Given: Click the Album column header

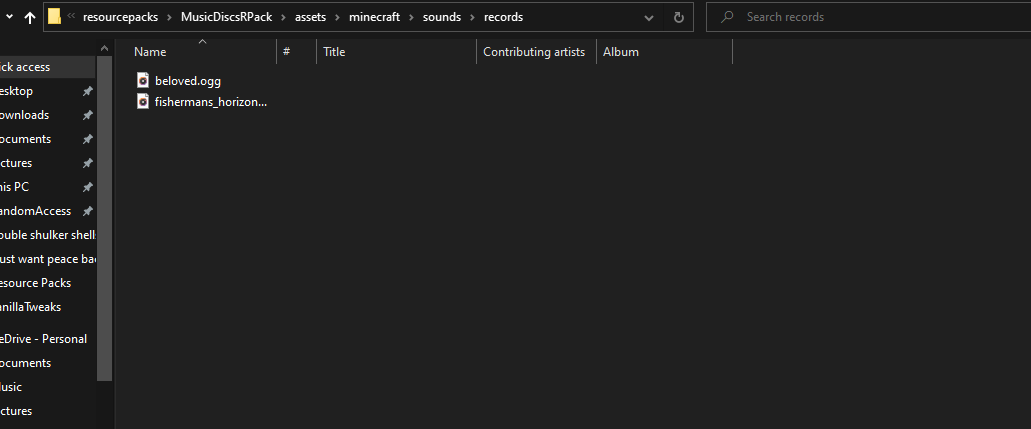Looking at the screenshot, I should 621,52.
